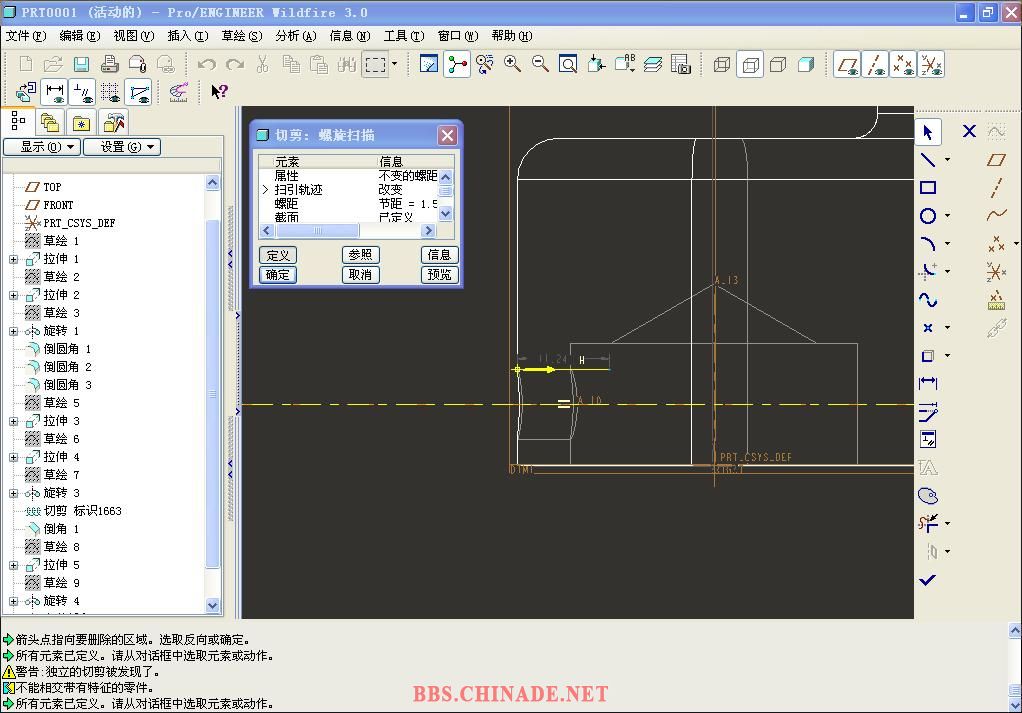Click the save disk icon
1022x713 pixels.
coord(81,65)
